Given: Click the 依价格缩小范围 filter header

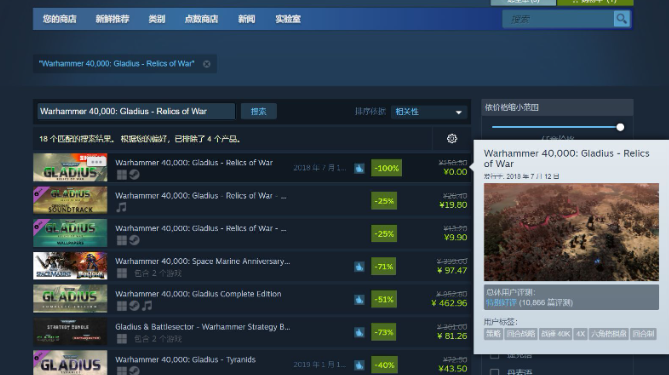Looking at the screenshot, I should point(557,108).
